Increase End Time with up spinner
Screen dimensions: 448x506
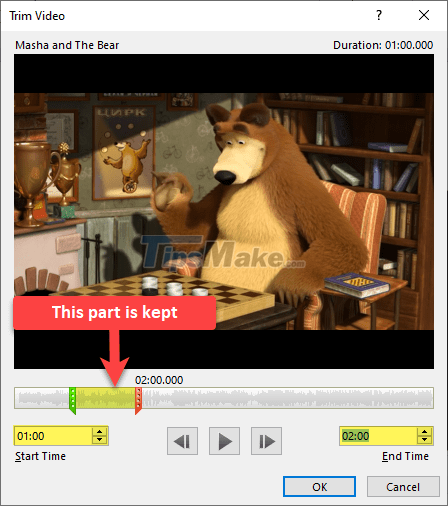point(424,432)
